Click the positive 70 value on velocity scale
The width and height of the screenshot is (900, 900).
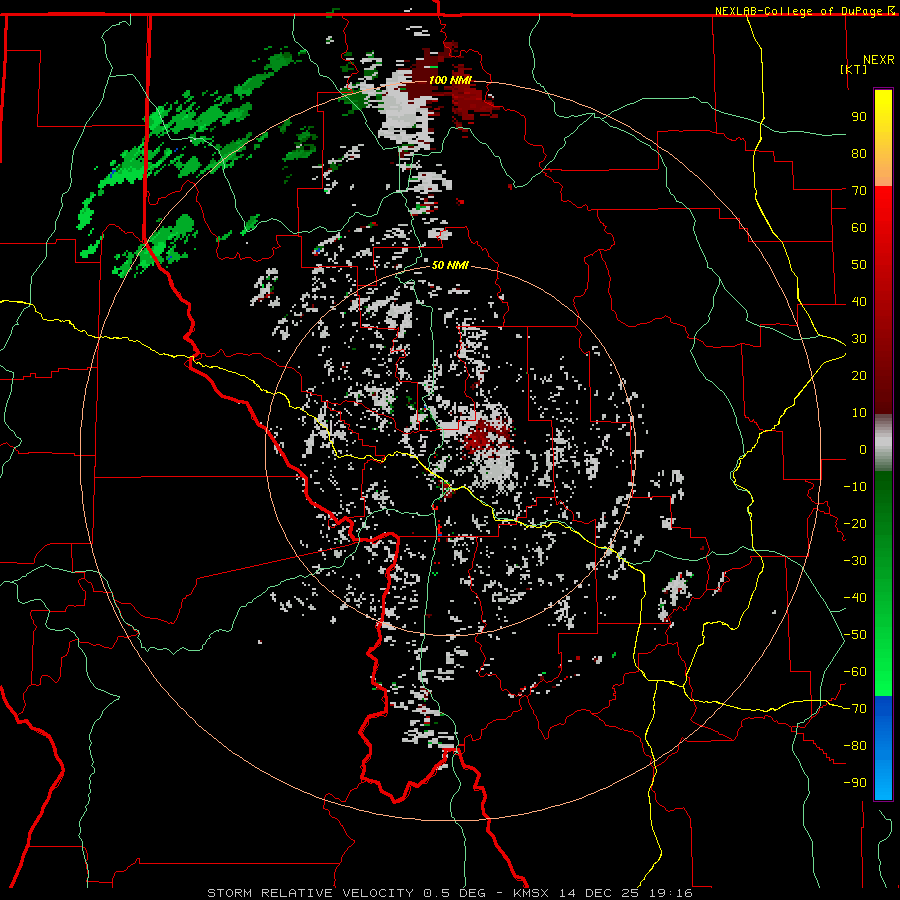[859, 191]
